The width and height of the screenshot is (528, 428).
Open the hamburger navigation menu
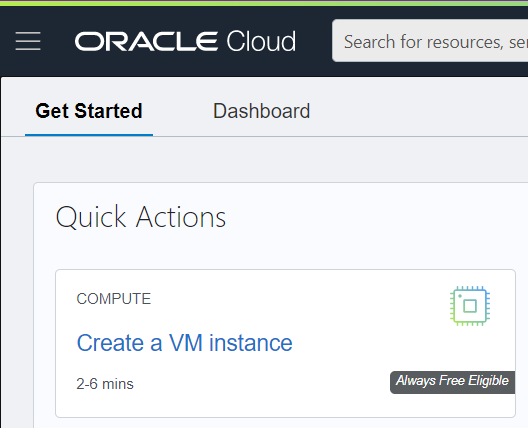[28, 41]
